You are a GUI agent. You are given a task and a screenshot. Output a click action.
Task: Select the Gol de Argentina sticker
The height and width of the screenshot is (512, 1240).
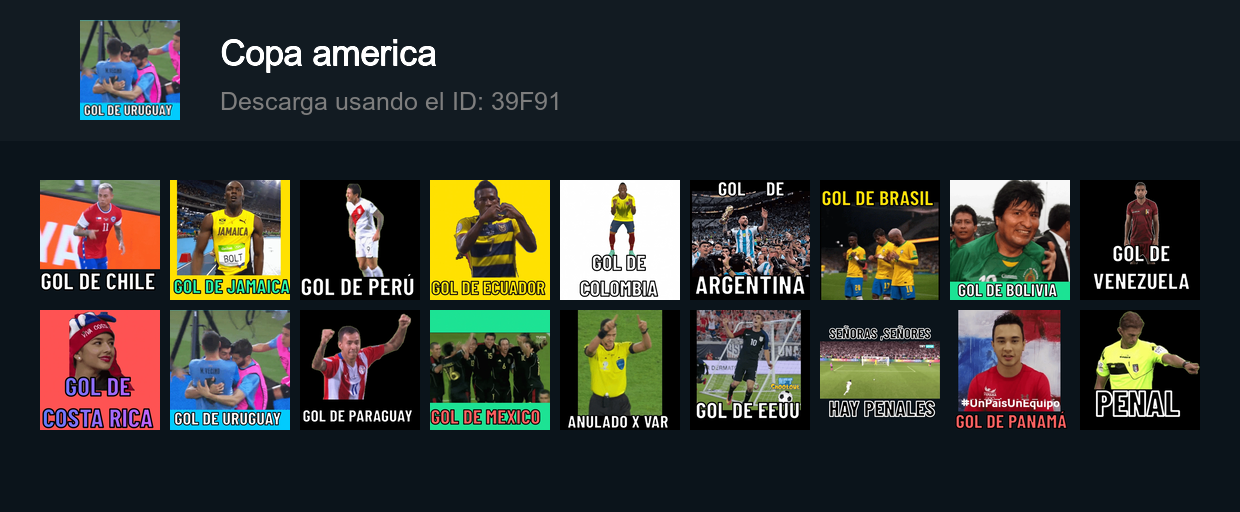click(750, 240)
